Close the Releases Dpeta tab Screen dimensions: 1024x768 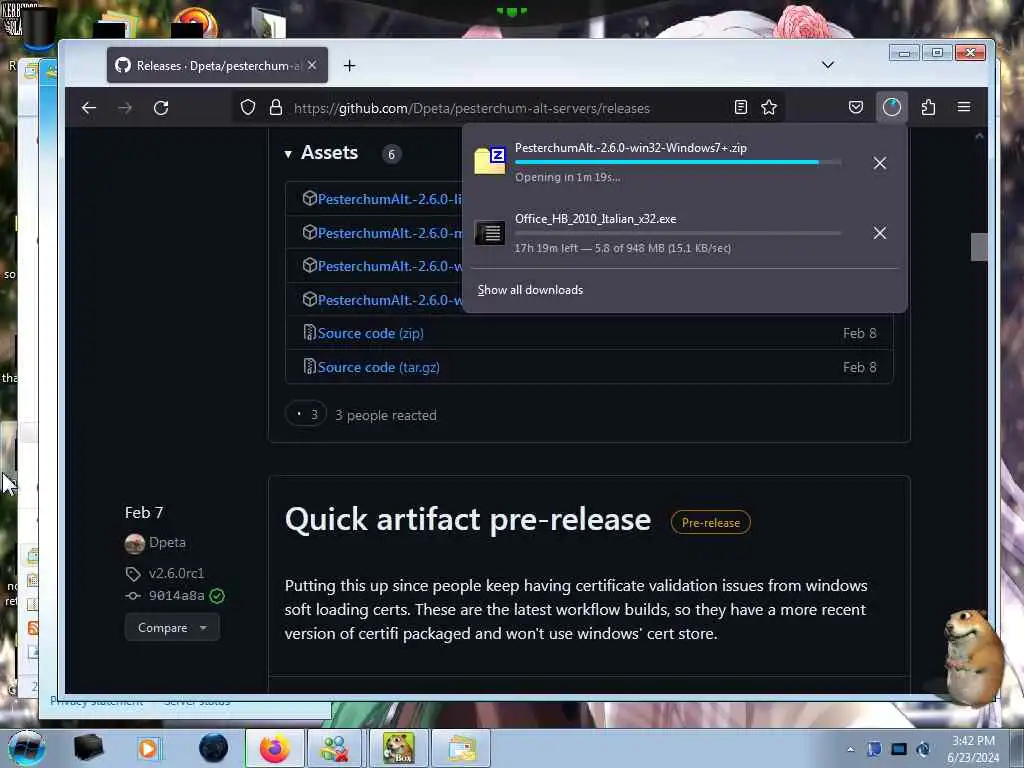(x=312, y=65)
